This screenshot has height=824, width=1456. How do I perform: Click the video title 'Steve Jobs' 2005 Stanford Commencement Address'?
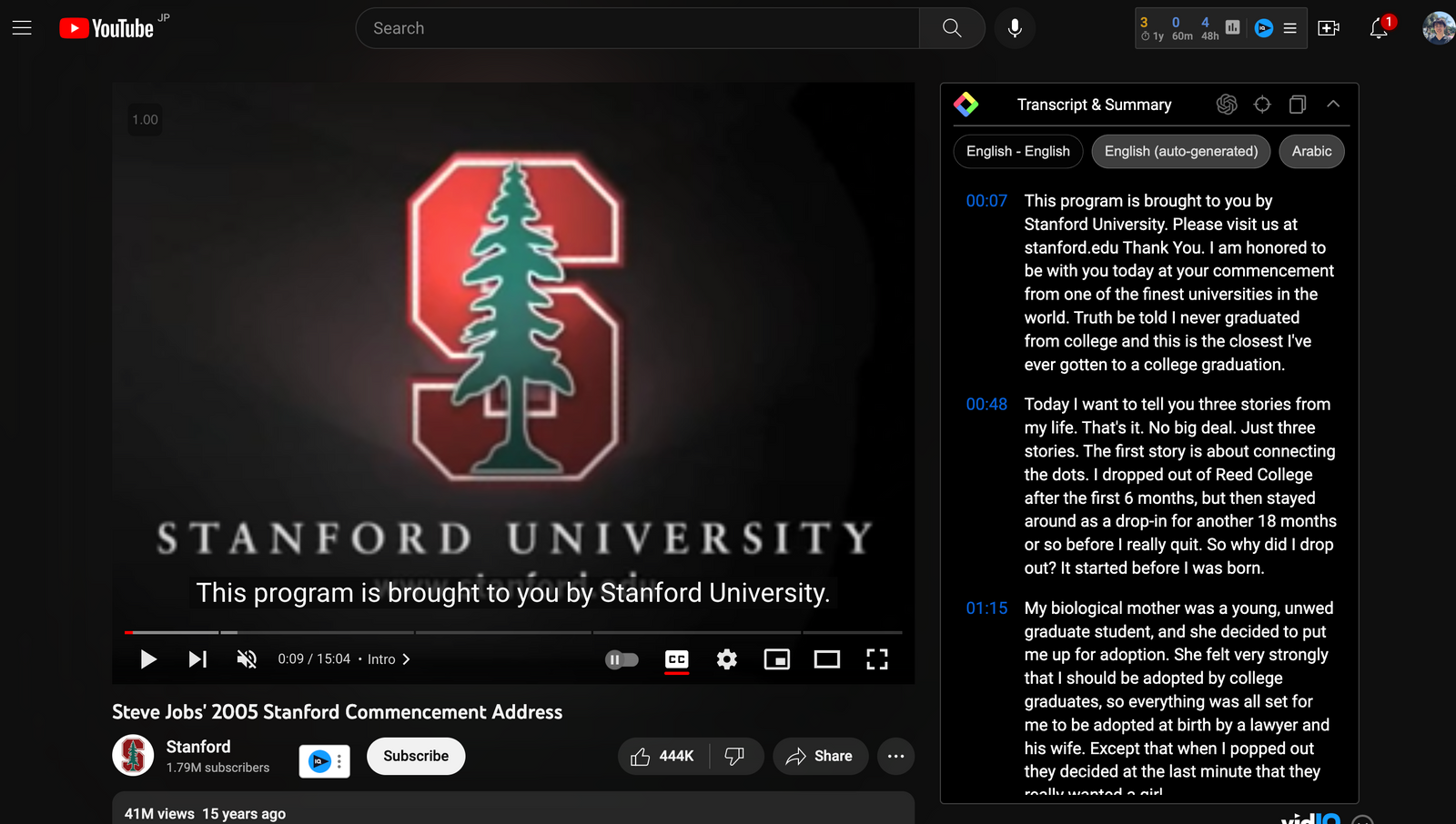pos(337,712)
